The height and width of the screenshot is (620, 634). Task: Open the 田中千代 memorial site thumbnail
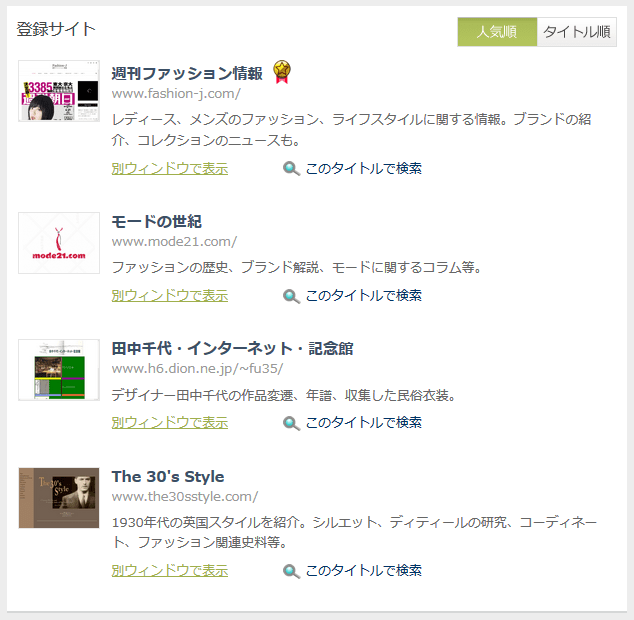59,370
